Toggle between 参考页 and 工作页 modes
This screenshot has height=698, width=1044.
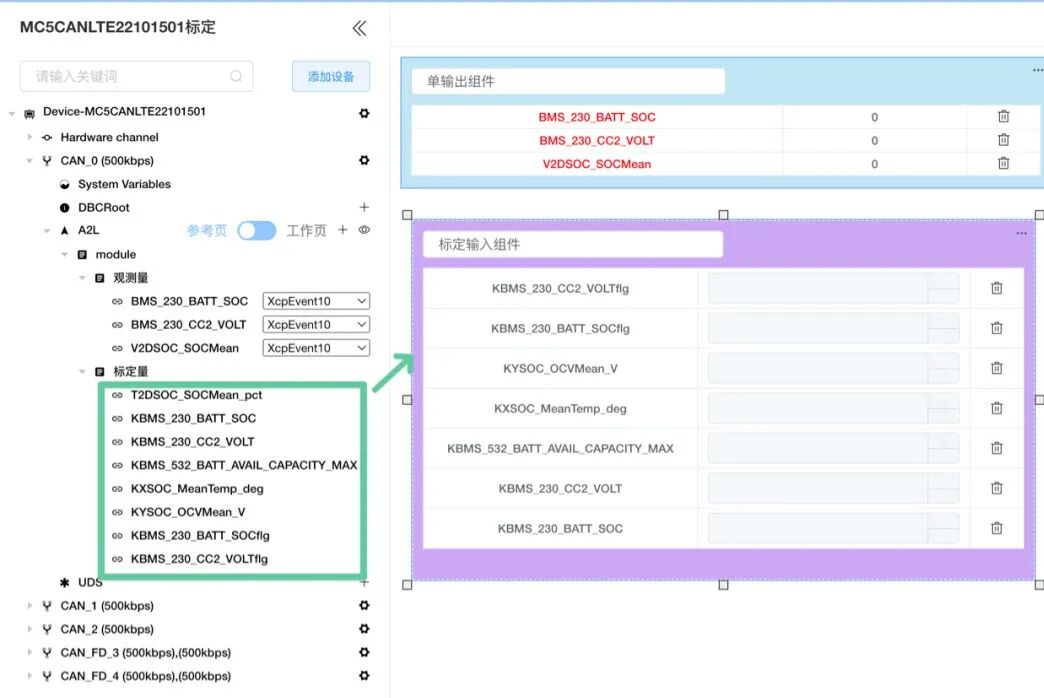pos(256,230)
